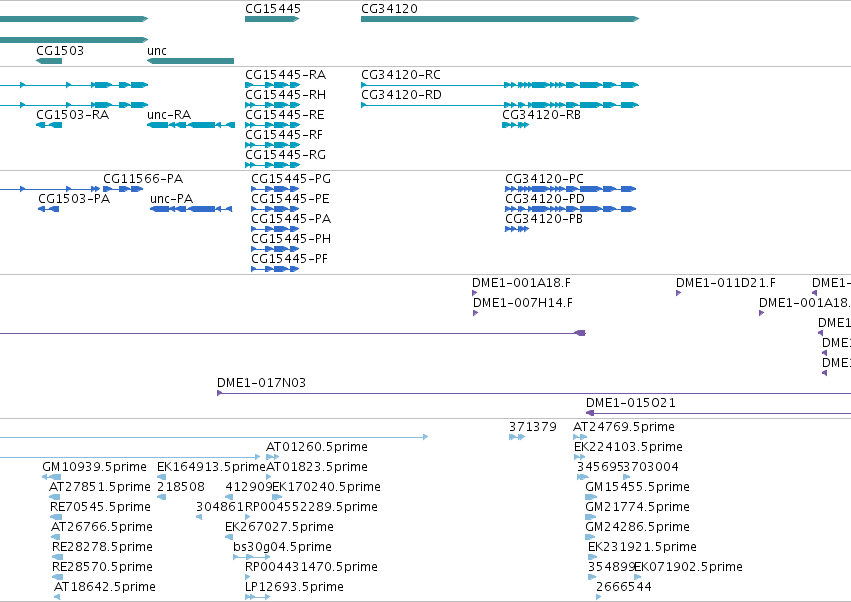Click the CG11566-PA protein feature

pyautogui.click(x=124, y=189)
